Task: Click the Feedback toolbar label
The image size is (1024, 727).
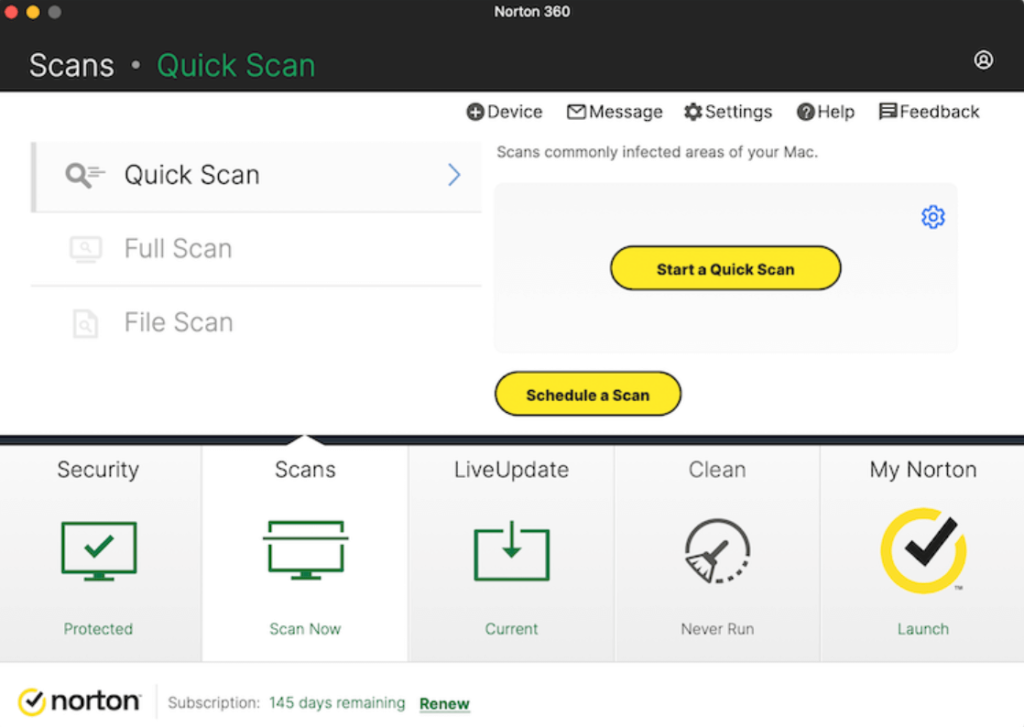Action: [939, 112]
